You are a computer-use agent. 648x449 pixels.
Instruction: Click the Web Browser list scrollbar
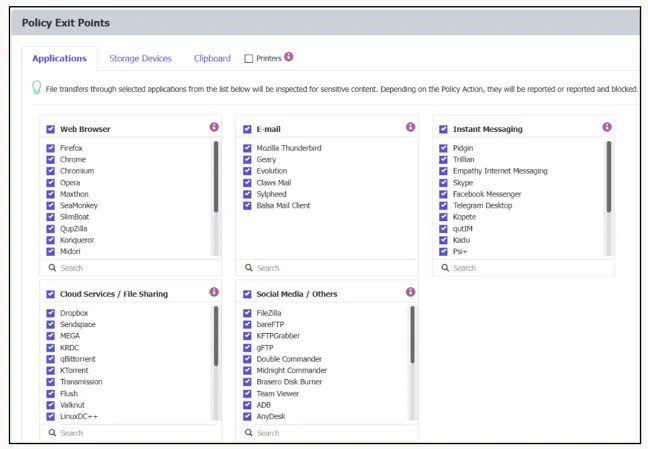[216, 177]
